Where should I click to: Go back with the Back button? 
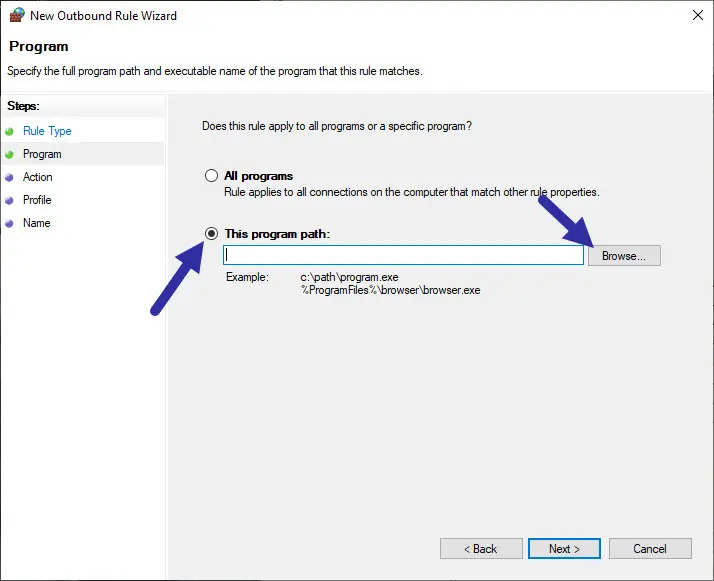click(481, 548)
